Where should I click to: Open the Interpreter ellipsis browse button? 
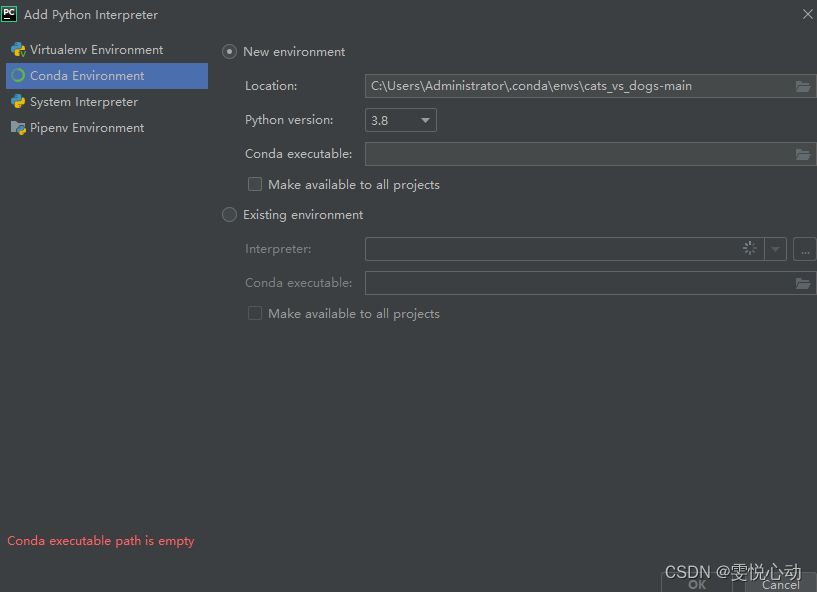click(x=805, y=249)
